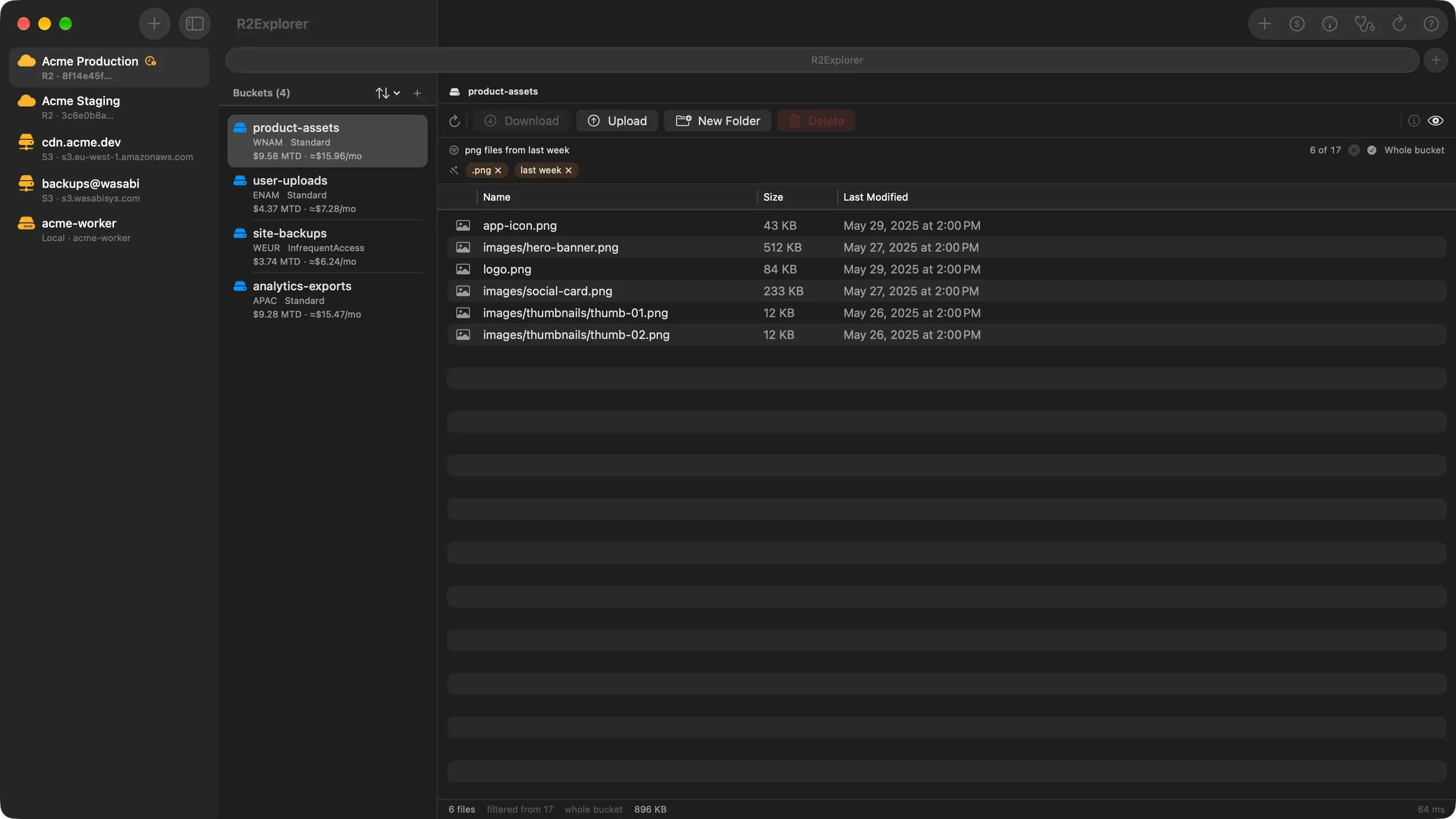Click the help question mark icon

(1431, 24)
